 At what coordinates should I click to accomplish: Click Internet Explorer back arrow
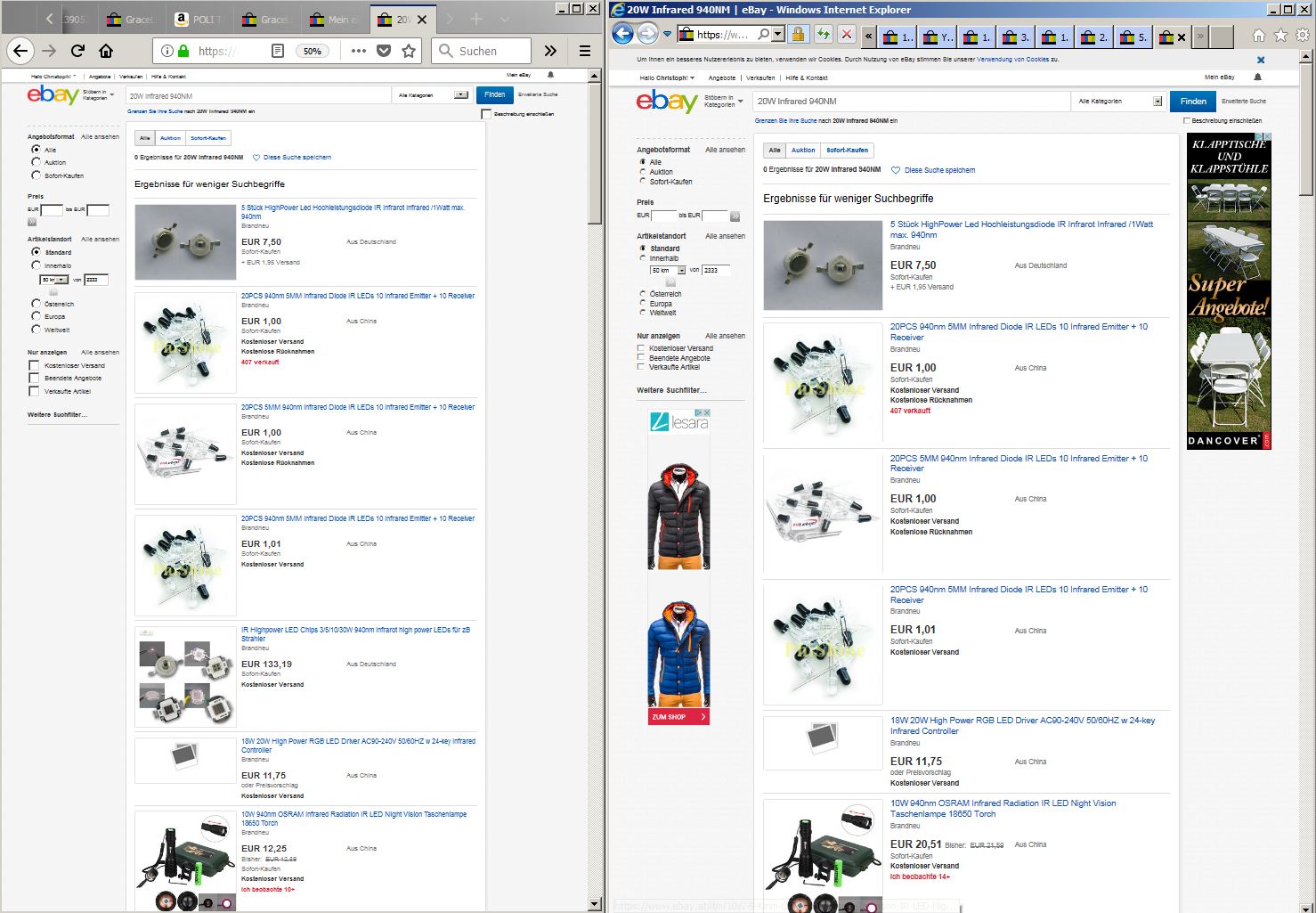click(x=623, y=34)
